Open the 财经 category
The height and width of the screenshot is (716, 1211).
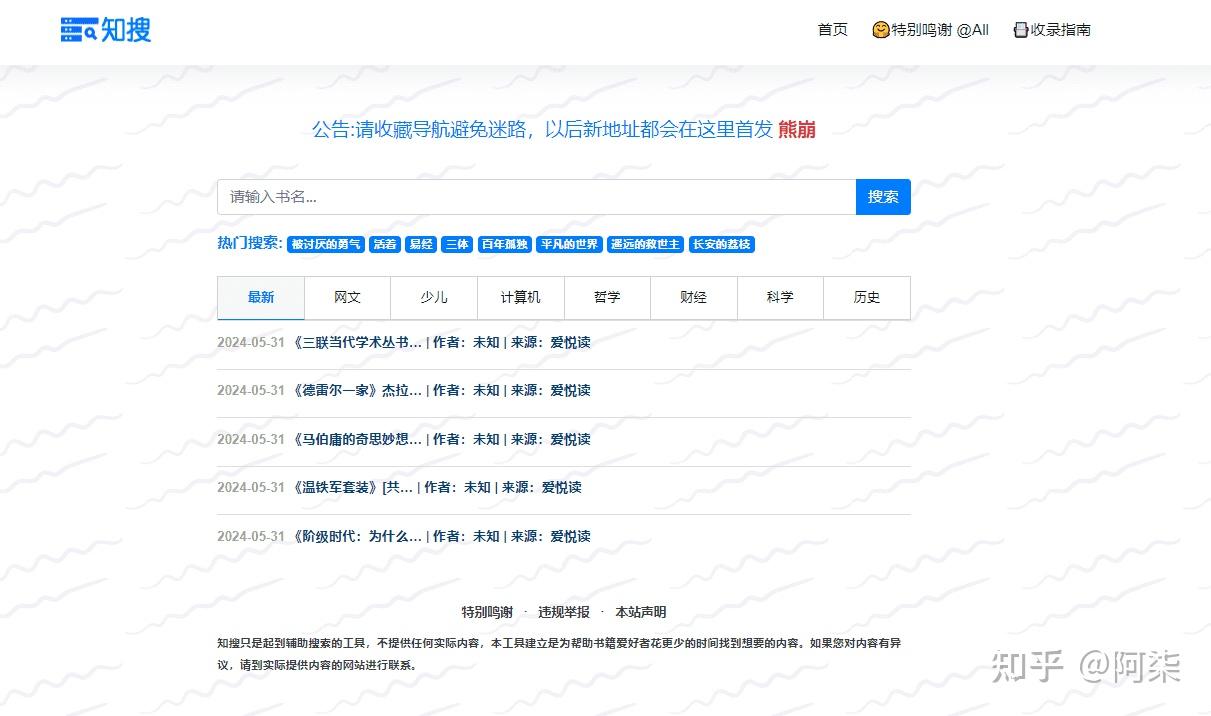point(694,297)
